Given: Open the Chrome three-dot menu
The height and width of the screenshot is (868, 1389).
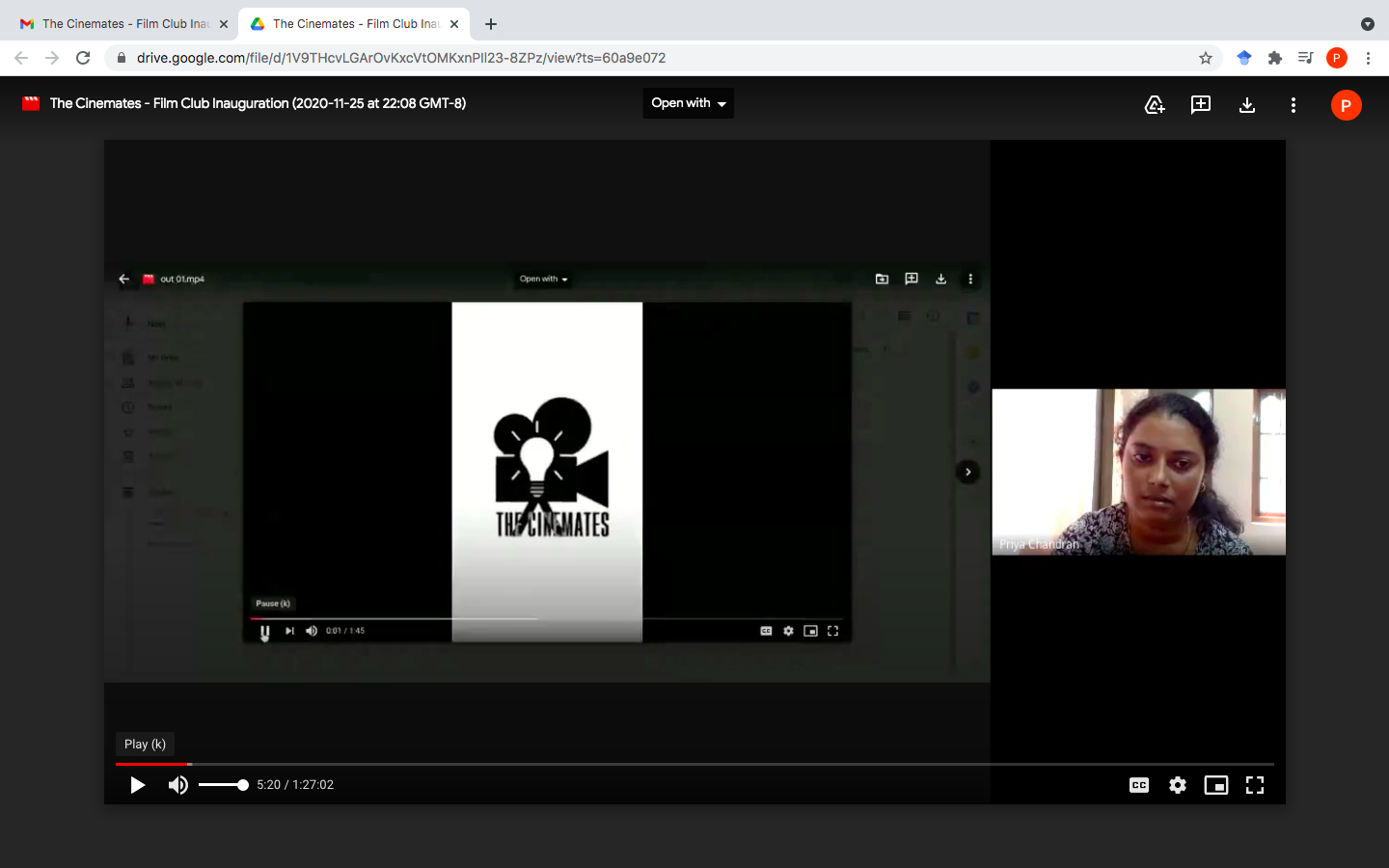Looking at the screenshot, I should 1368,58.
